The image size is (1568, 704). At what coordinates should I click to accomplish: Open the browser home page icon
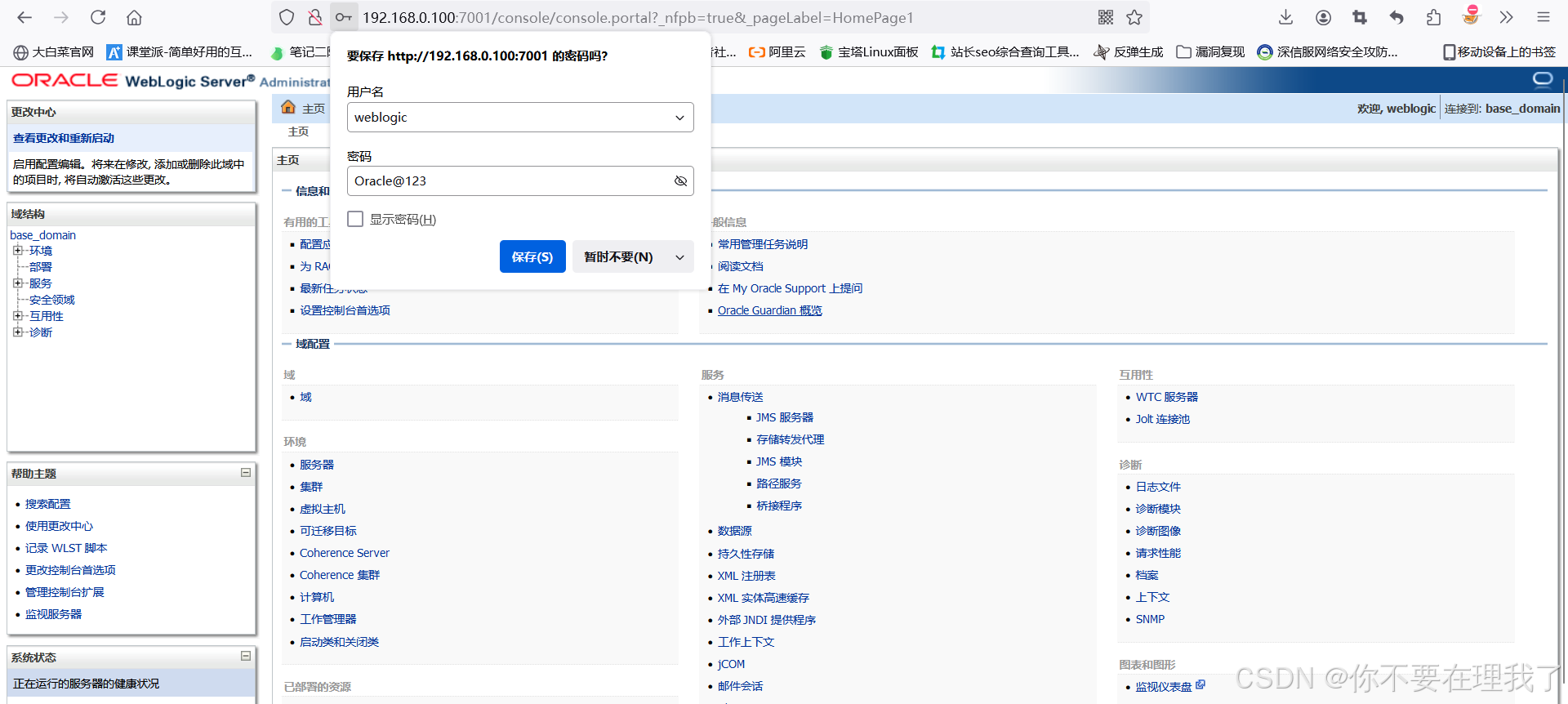(135, 17)
